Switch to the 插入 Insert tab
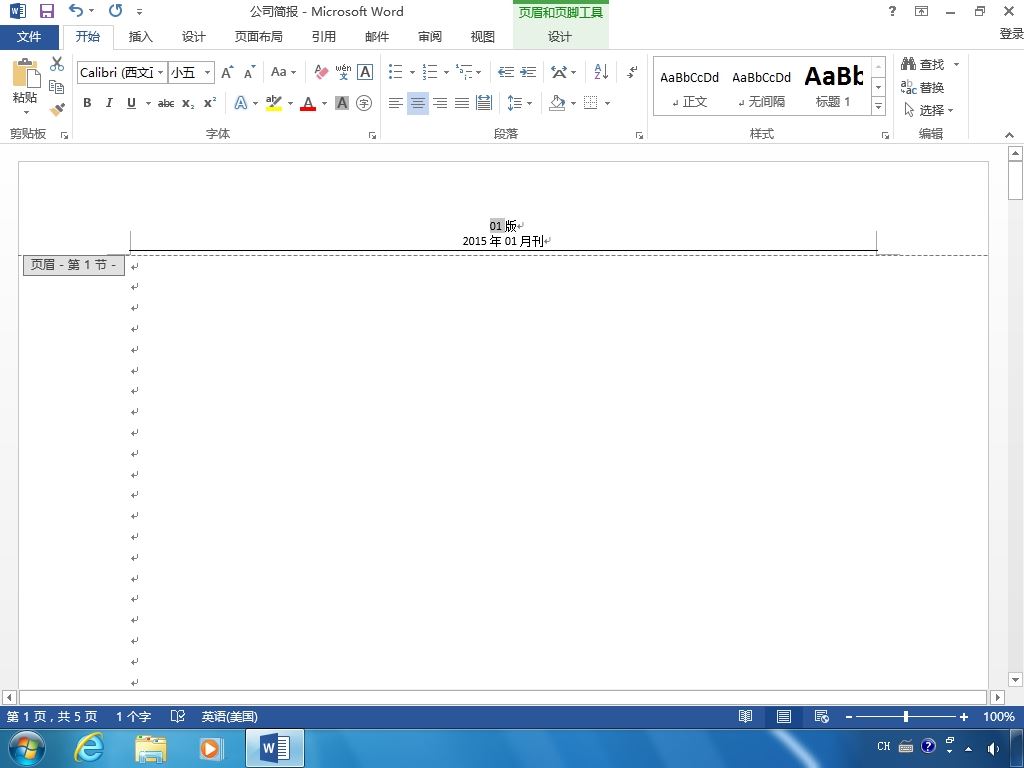This screenshot has width=1024, height=768. [x=140, y=37]
